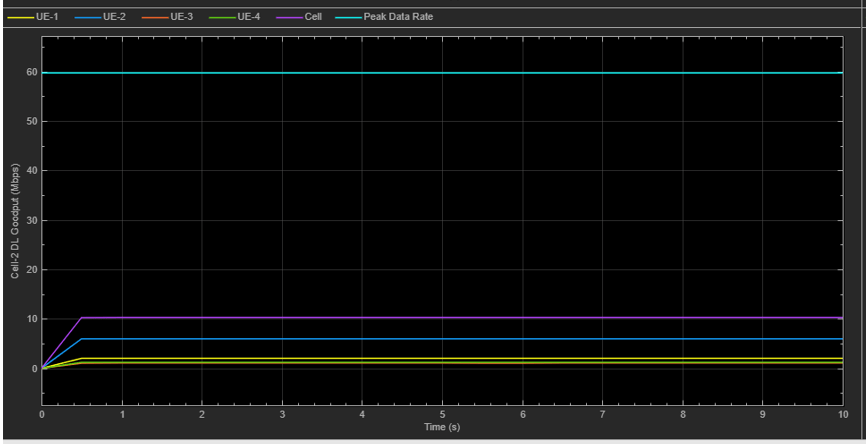
Task: Click the x-axis tick label 9
Action: (763, 414)
